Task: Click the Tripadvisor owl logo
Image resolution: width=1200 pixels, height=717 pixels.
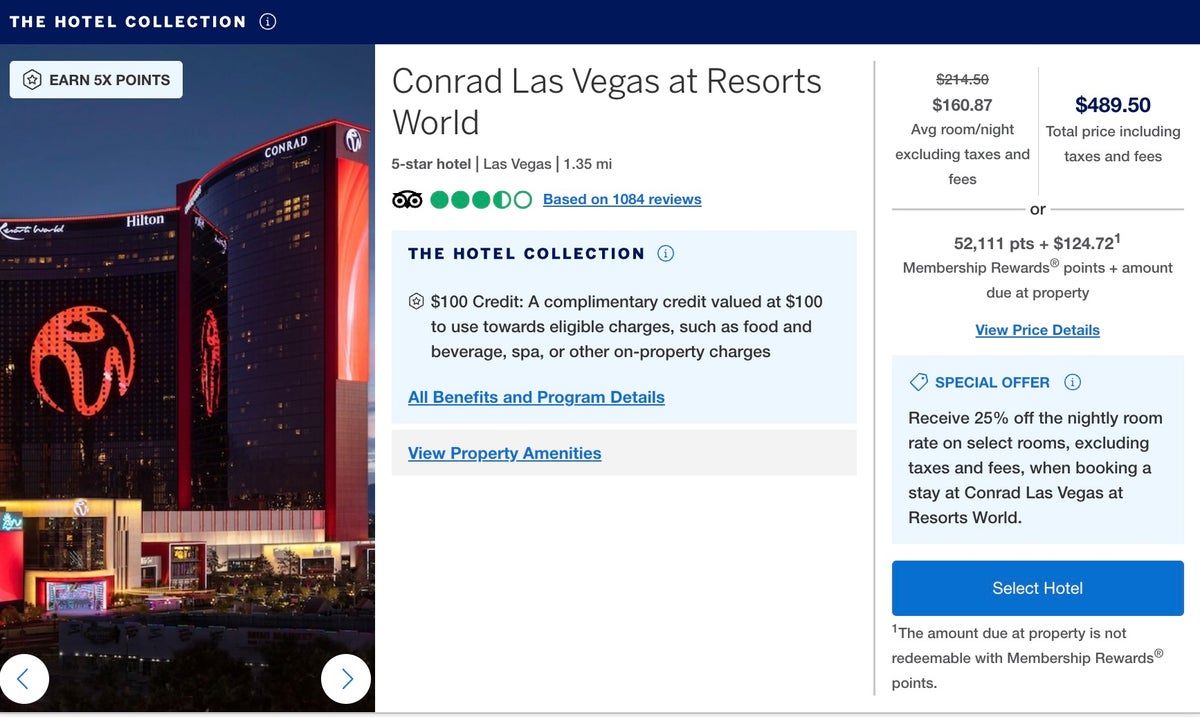Action: (407, 199)
